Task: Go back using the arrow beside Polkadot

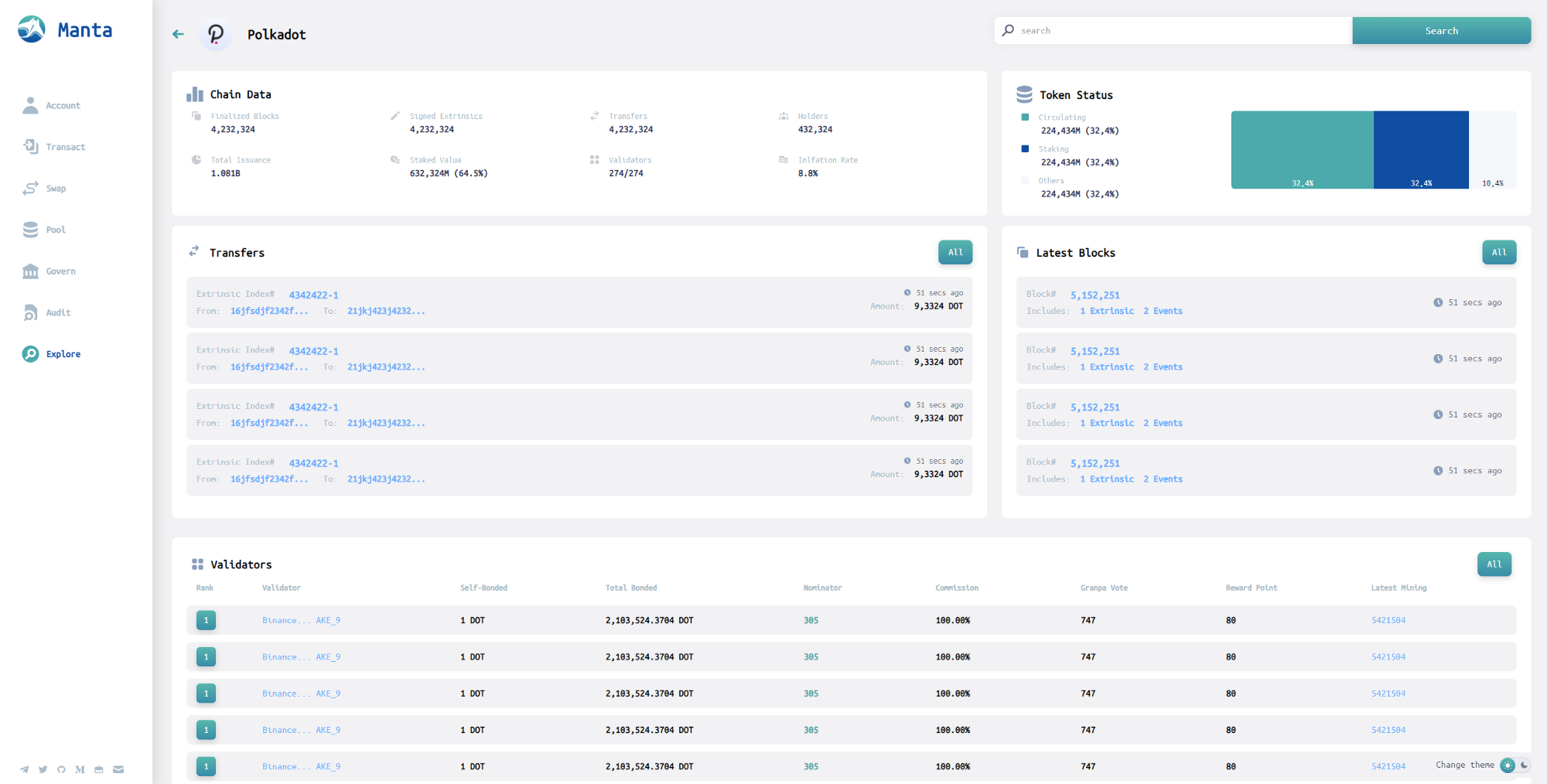Action: [x=178, y=34]
